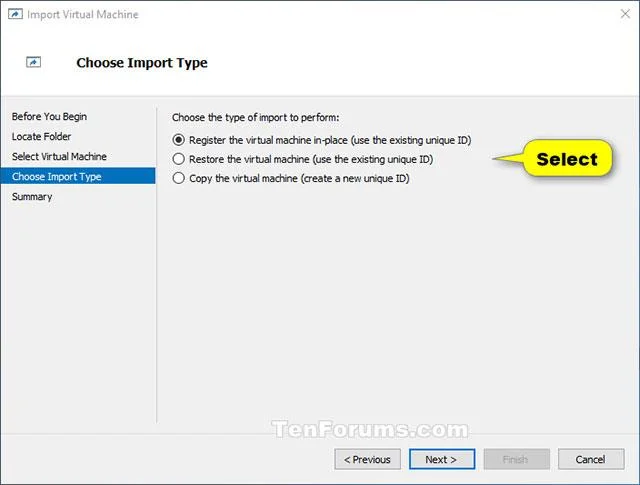Continue with the Next button
Screen dimensions: 640x485
(442, 459)
